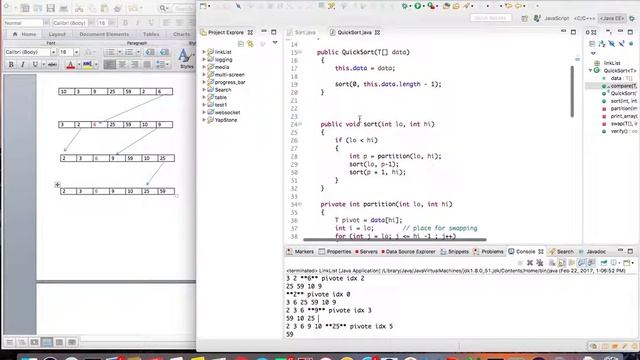Open the Problems view tab

click(x=488, y=251)
